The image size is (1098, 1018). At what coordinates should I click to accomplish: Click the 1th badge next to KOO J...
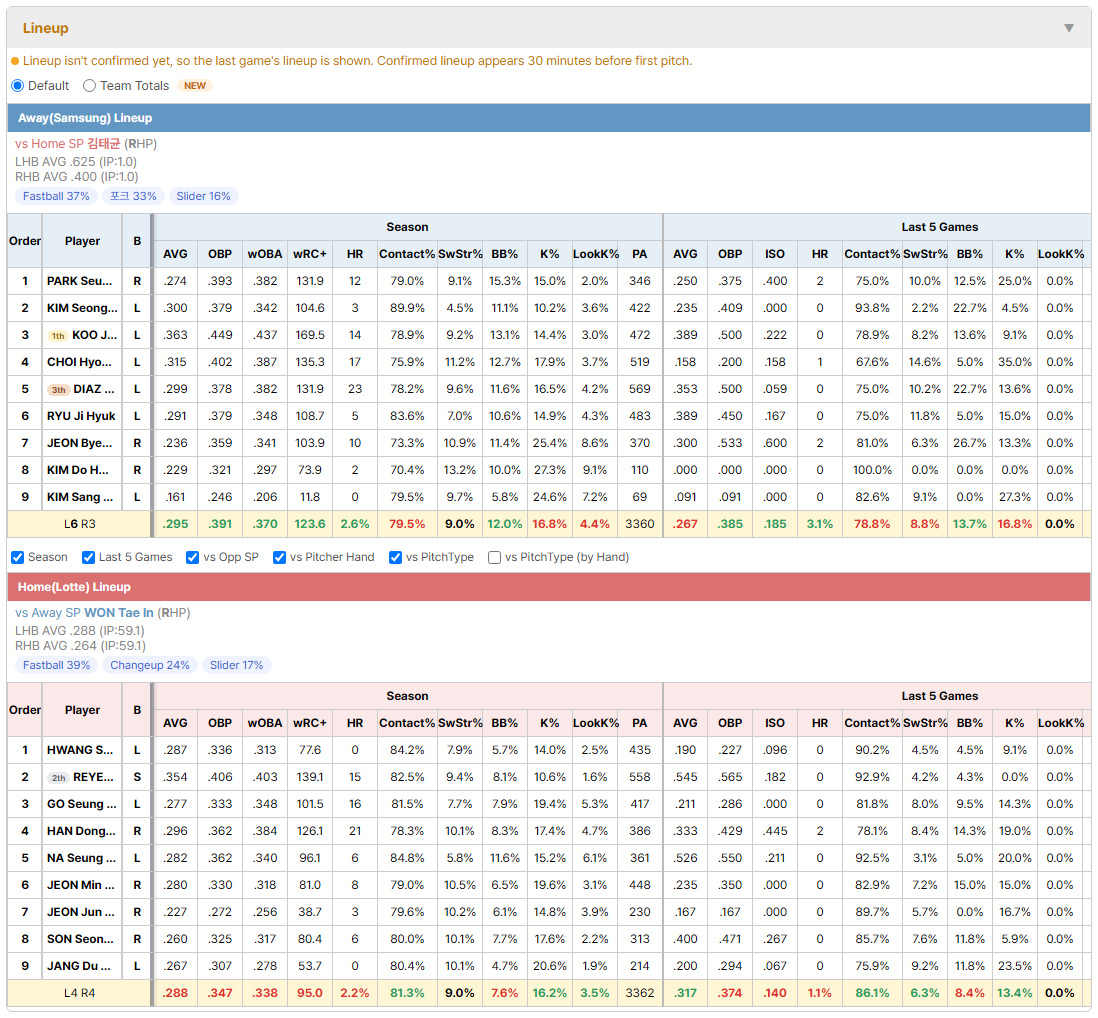pos(58,335)
